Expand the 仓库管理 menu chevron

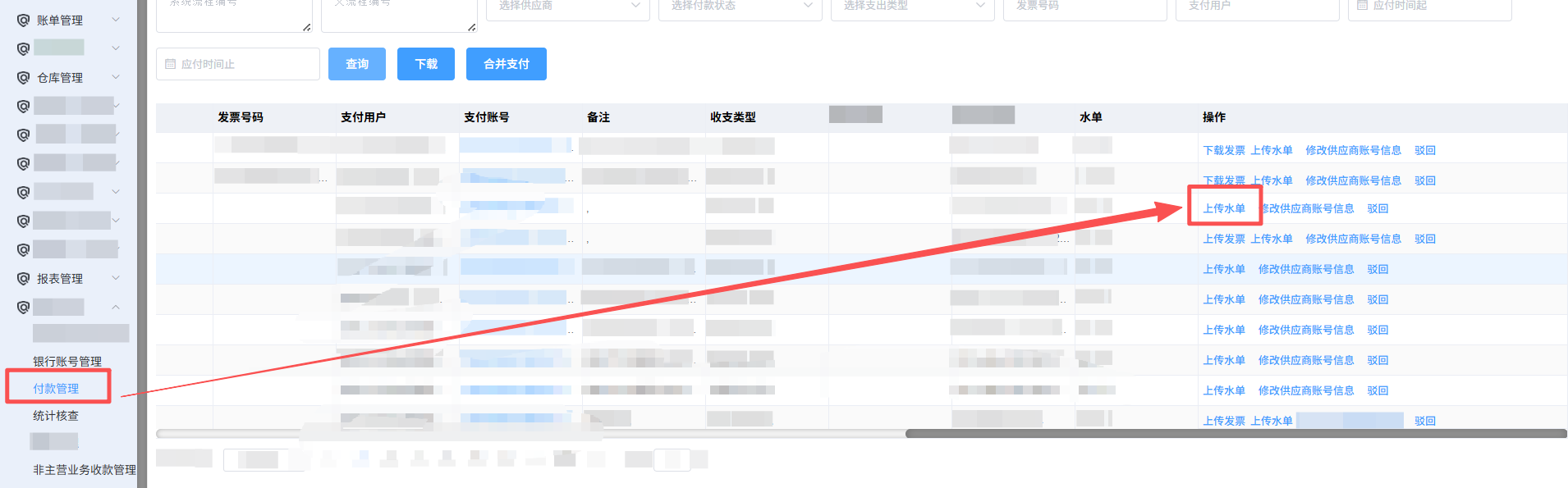click(x=116, y=77)
